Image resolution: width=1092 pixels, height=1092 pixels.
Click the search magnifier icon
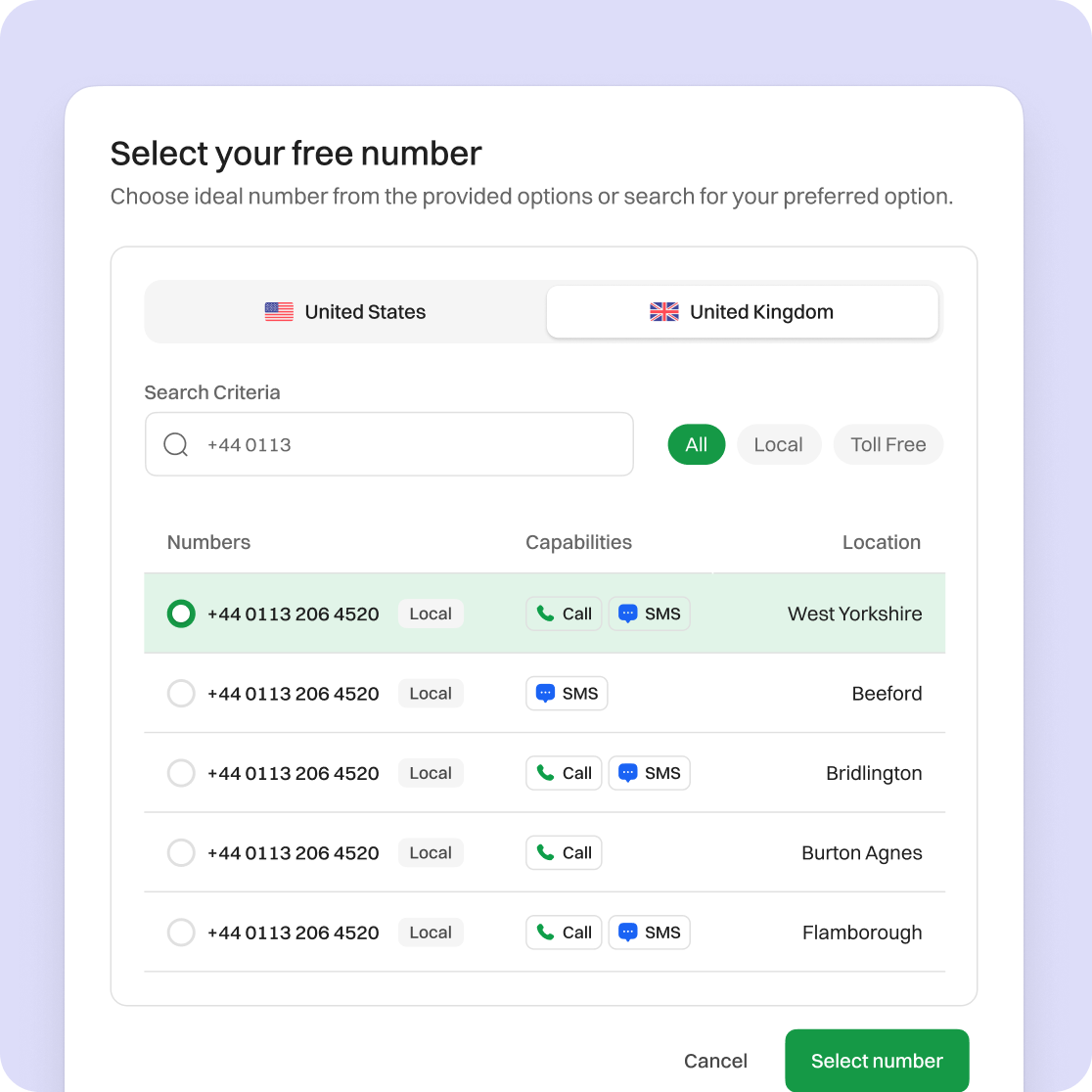176,445
